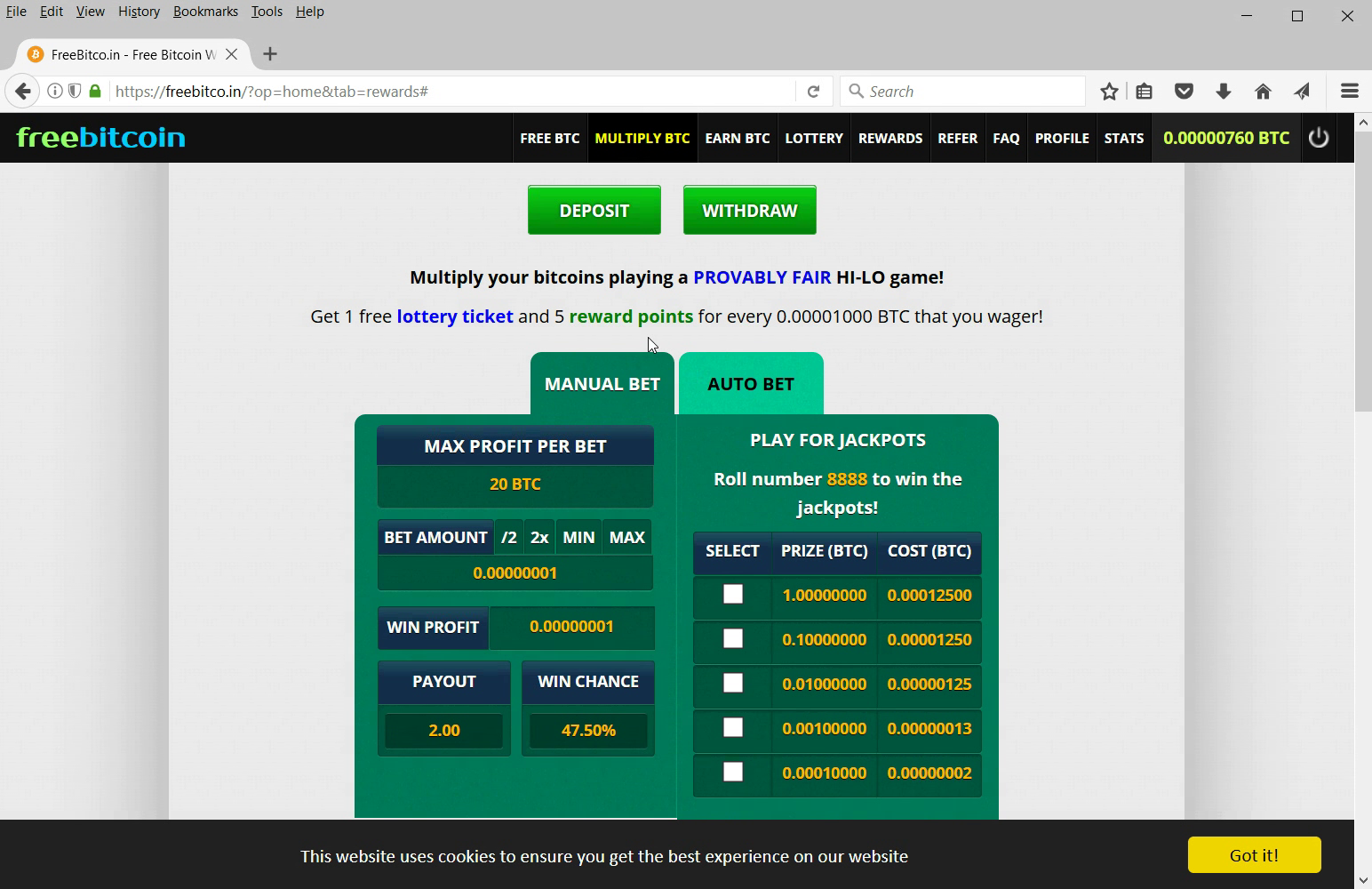
Task: Click the page vertical scrollbar thumb
Action: (x=1363, y=272)
